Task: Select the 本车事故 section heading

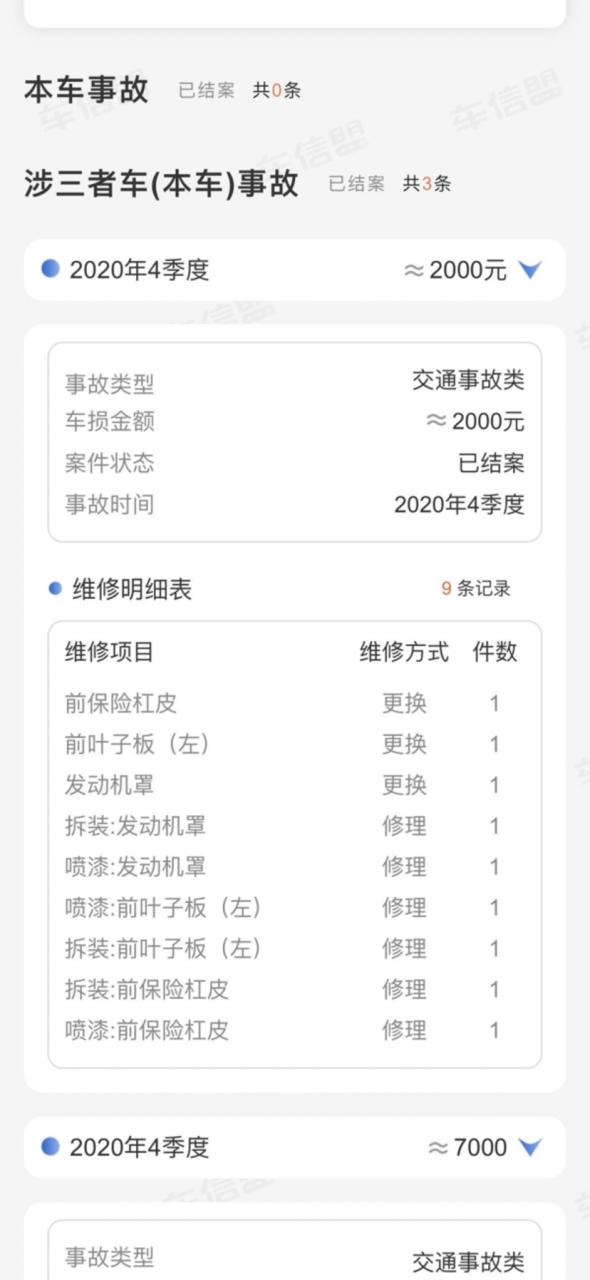Action: coord(86,89)
